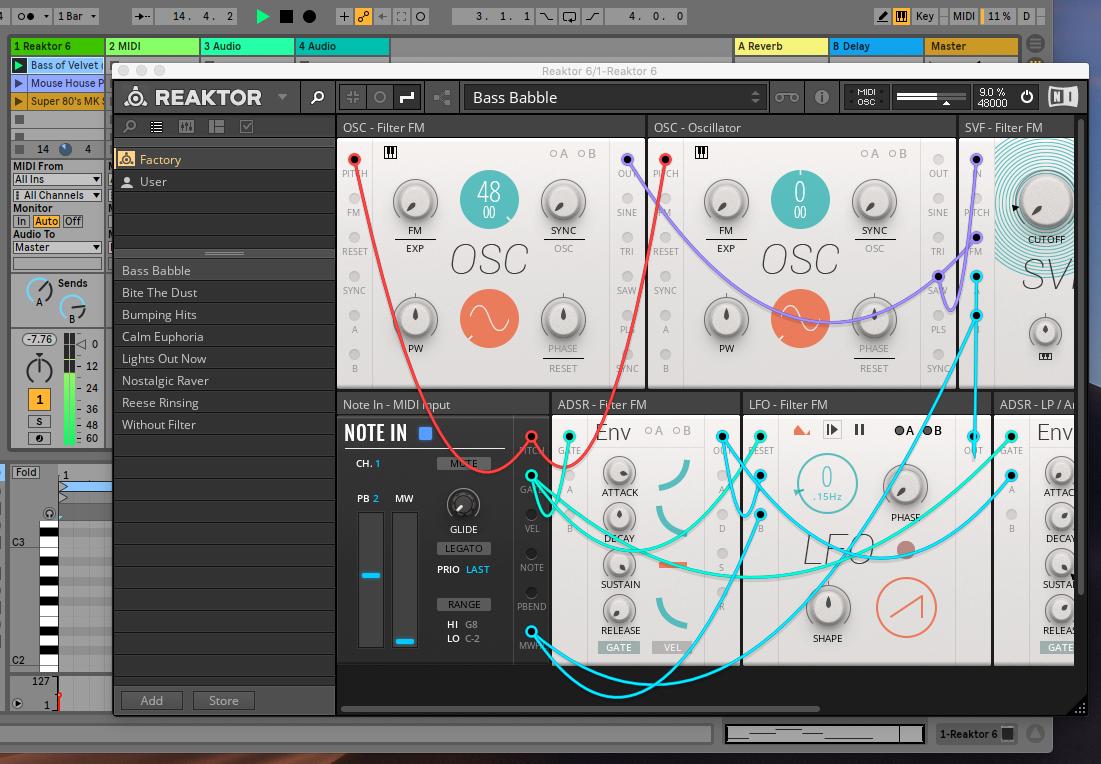Solo the Reaktor 6 track with S
Screen dimensions: 1101x764
click(x=39, y=422)
